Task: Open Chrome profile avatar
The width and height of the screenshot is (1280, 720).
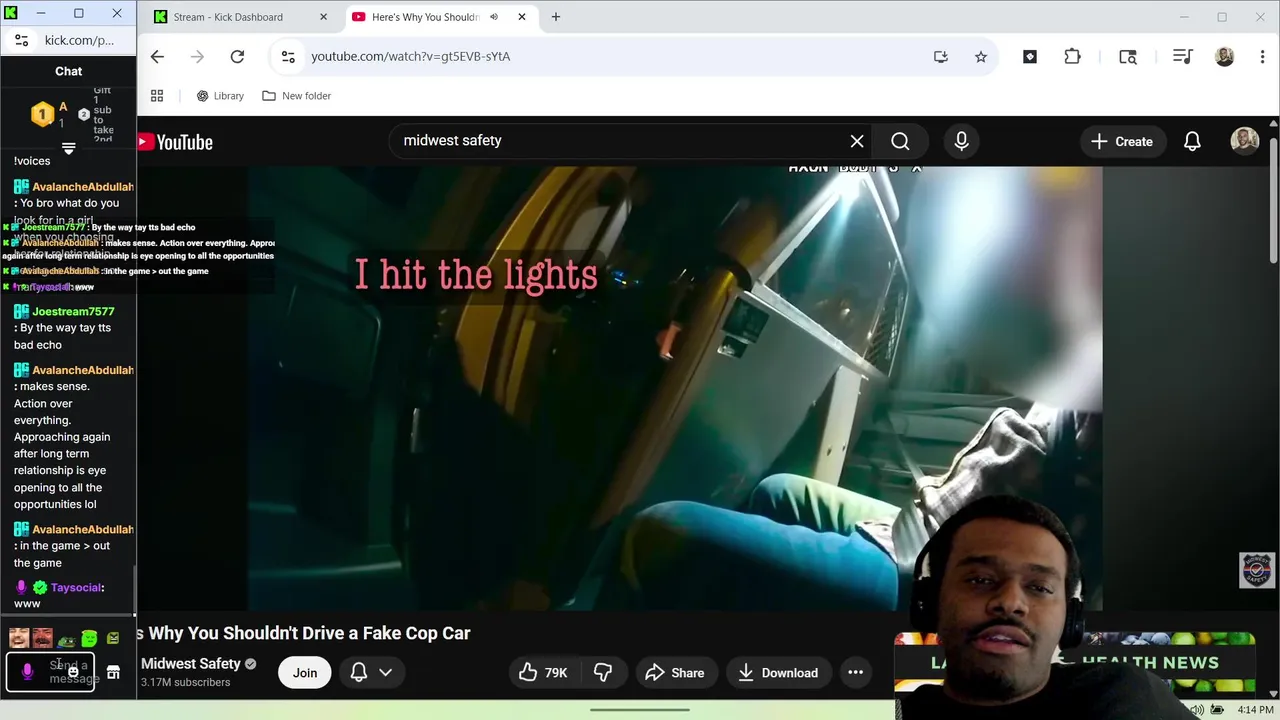Action: (x=1224, y=56)
